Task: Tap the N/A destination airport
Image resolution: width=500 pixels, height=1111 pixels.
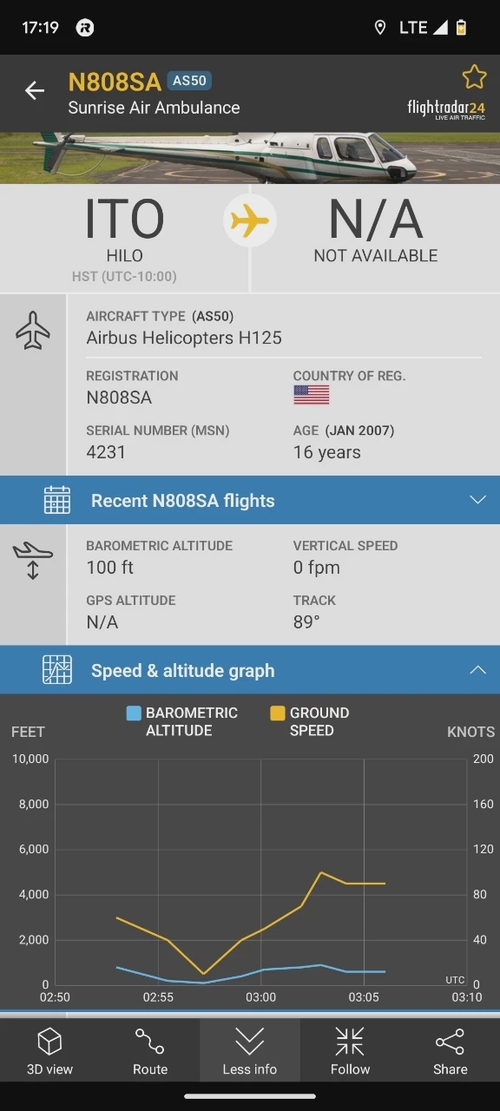Action: tap(375, 238)
